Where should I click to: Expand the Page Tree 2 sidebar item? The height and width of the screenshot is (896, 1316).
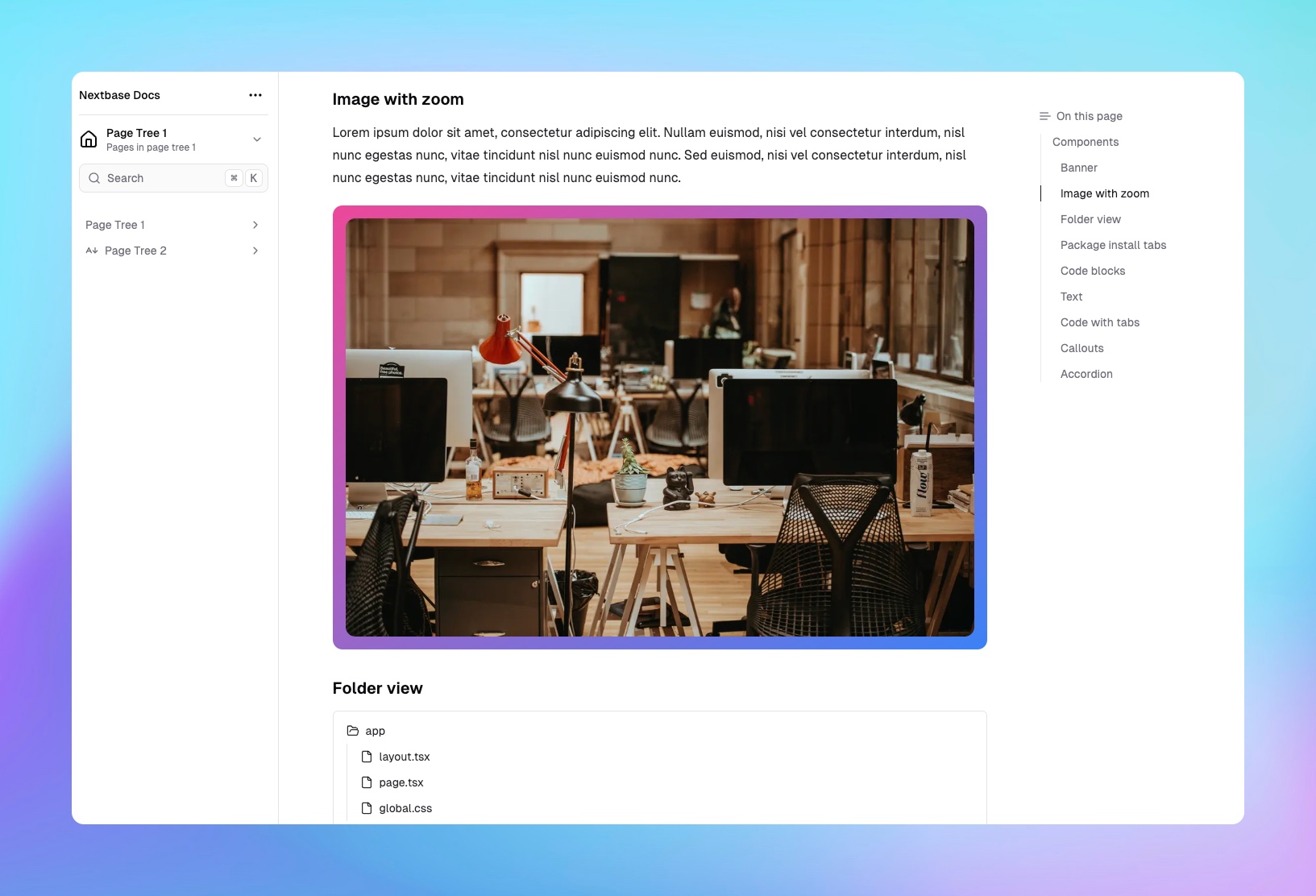[135, 251]
